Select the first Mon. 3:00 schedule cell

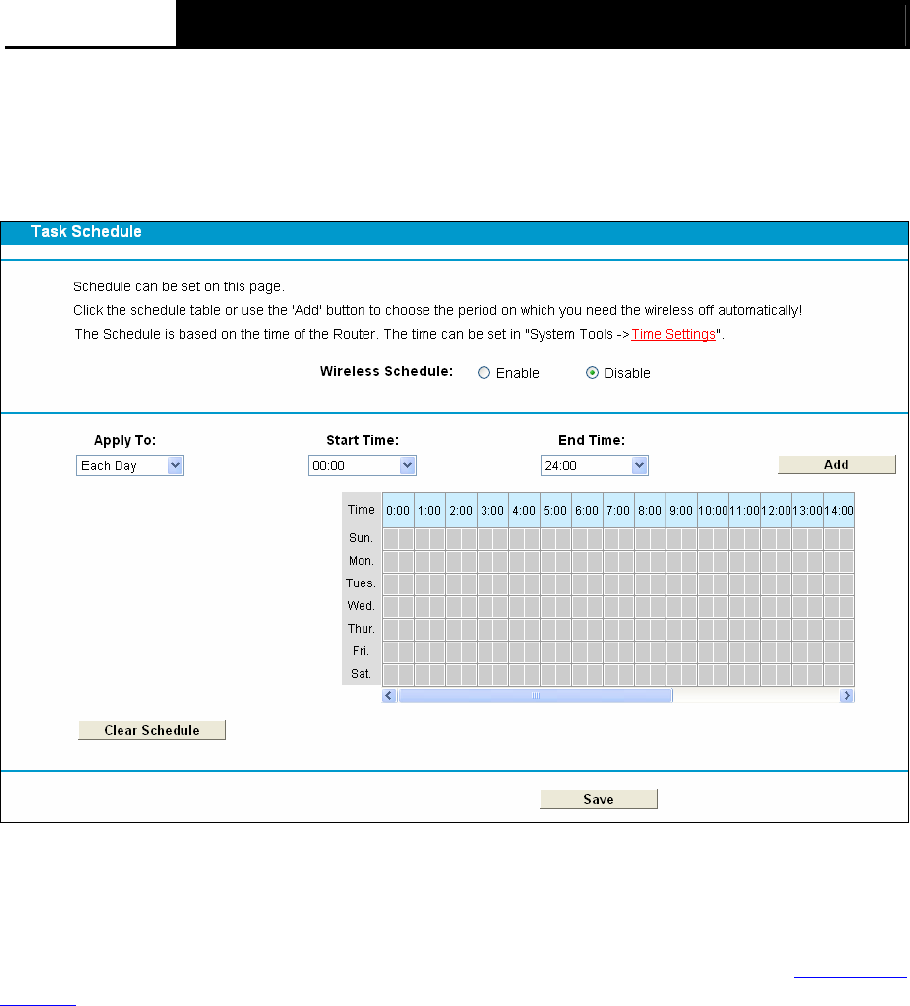(485, 562)
